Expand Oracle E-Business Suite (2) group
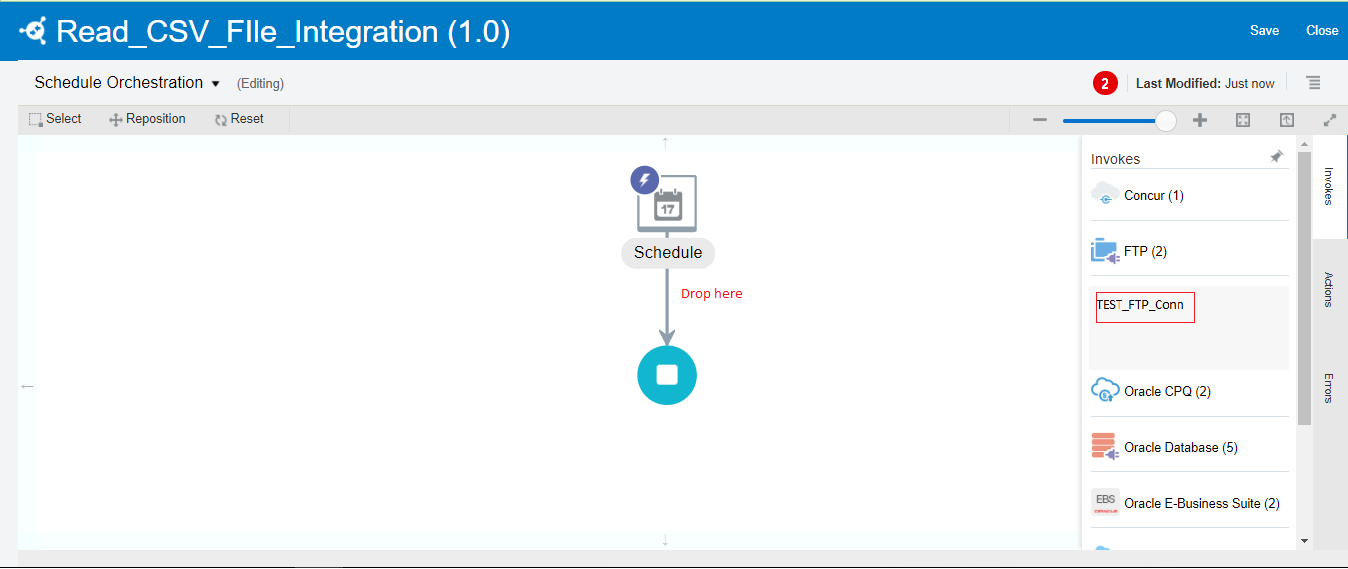1348x569 pixels. click(1189, 503)
